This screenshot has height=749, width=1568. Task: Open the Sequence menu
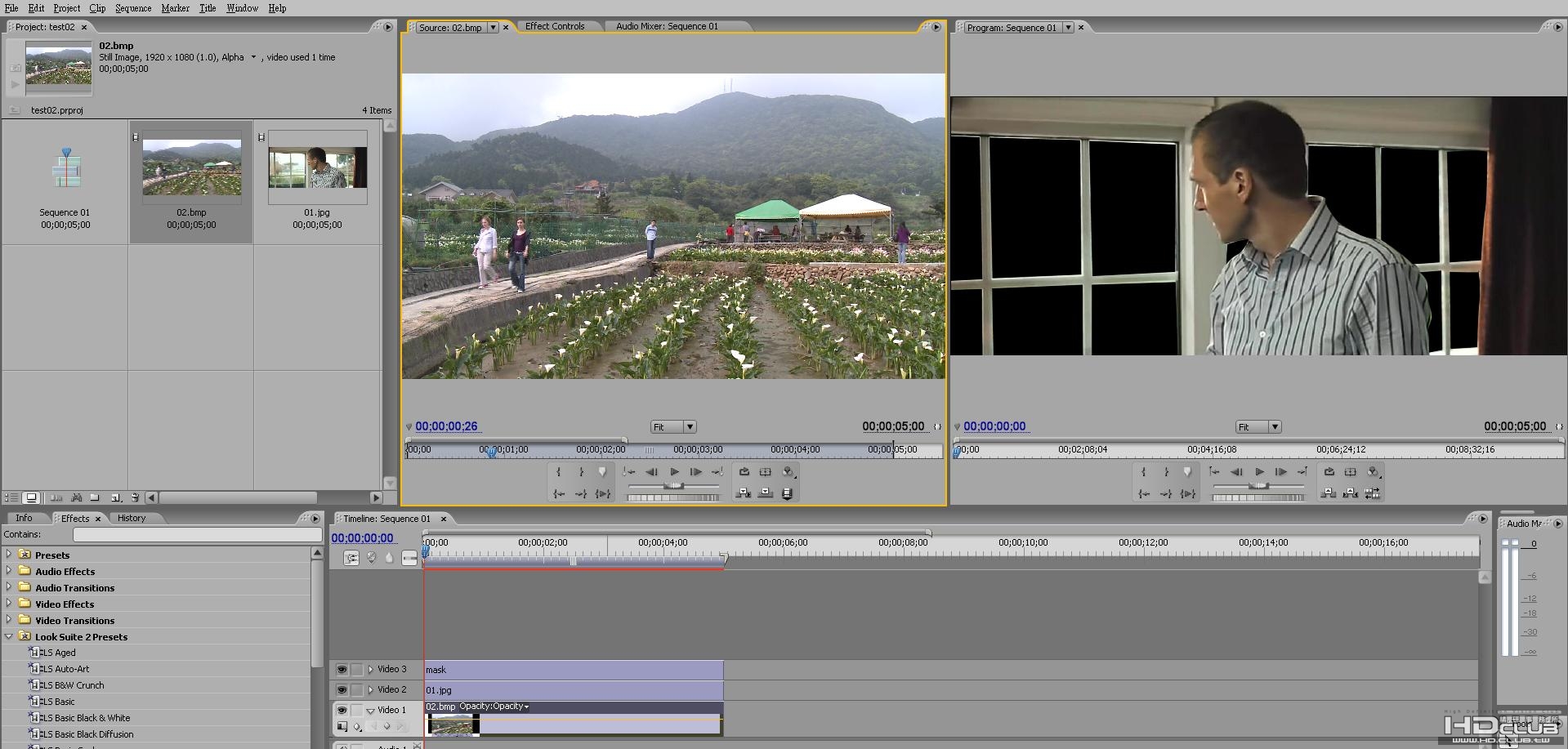pyautogui.click(x=132, y=8)
